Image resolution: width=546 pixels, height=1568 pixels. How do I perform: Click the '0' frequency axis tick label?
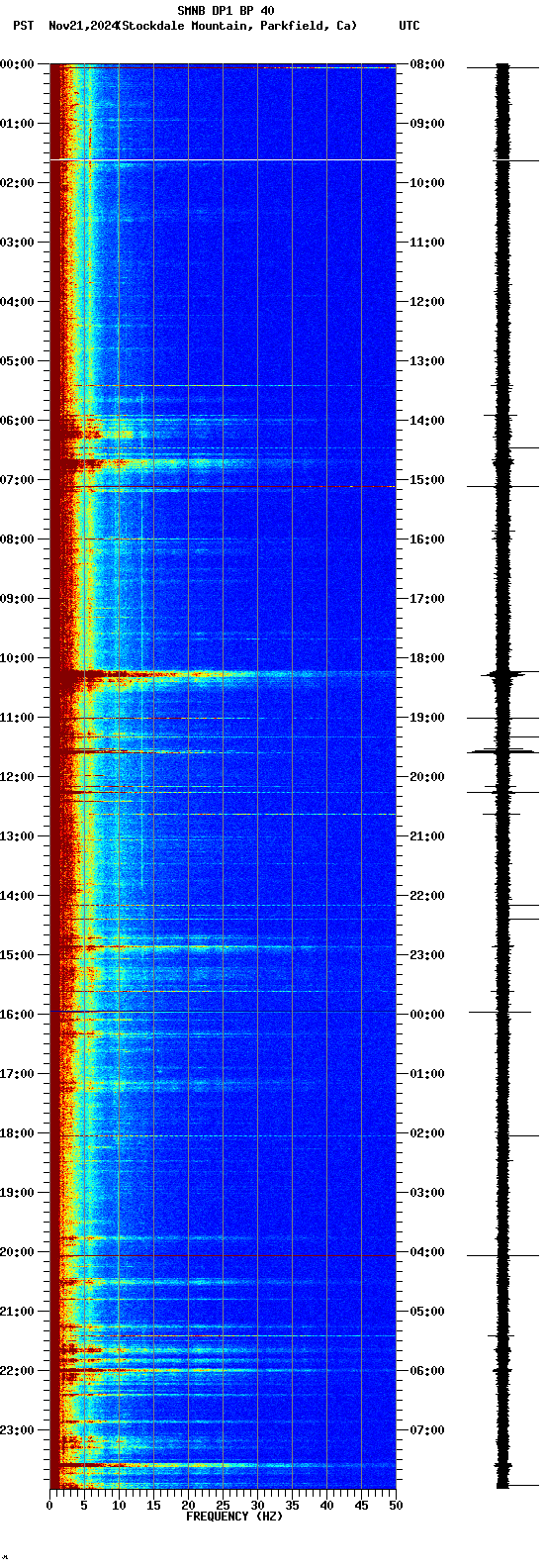pyautogui.click(x=49, y=1506)
